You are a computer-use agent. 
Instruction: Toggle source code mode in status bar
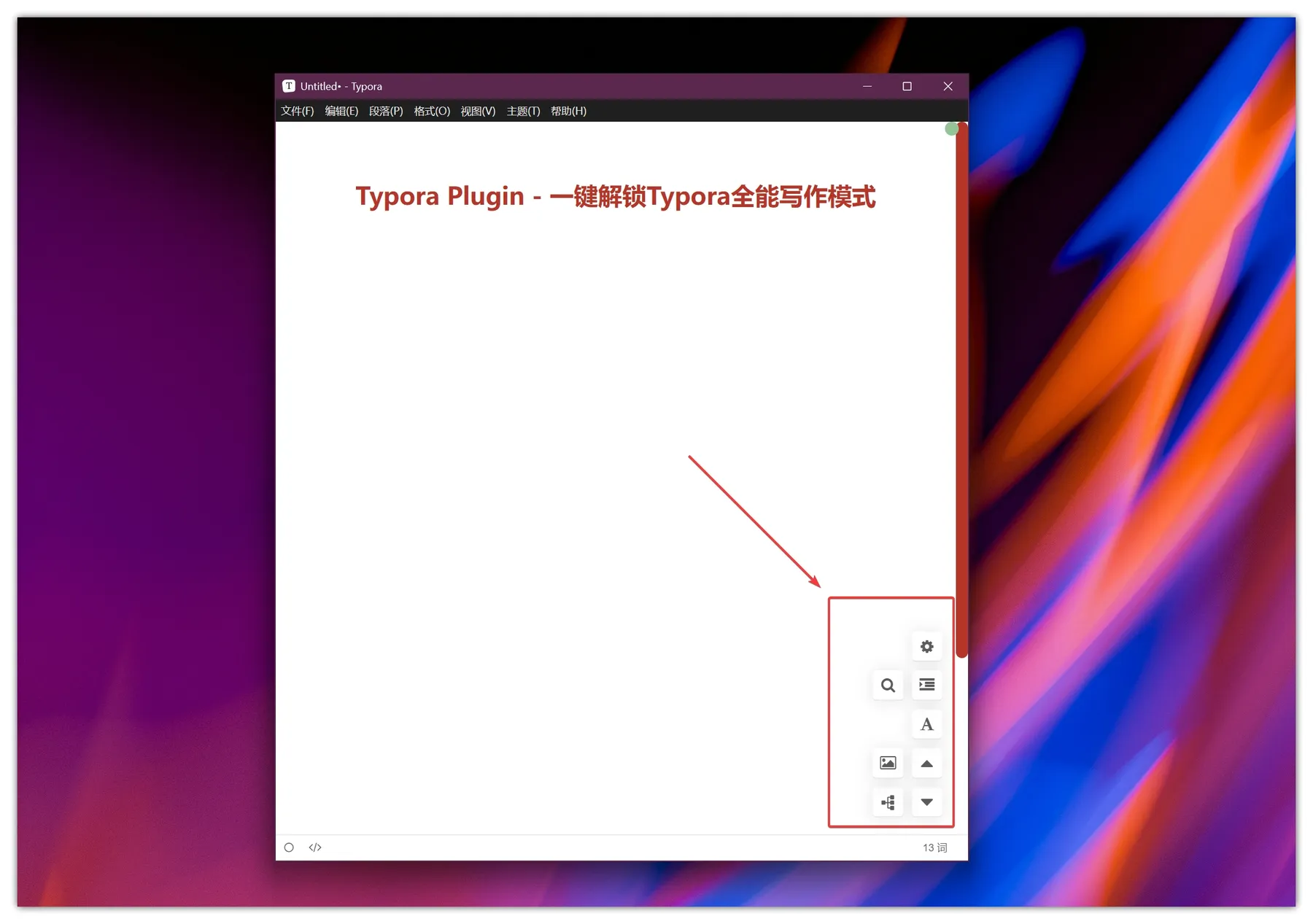pyautogui.click(x=314, y=847)
